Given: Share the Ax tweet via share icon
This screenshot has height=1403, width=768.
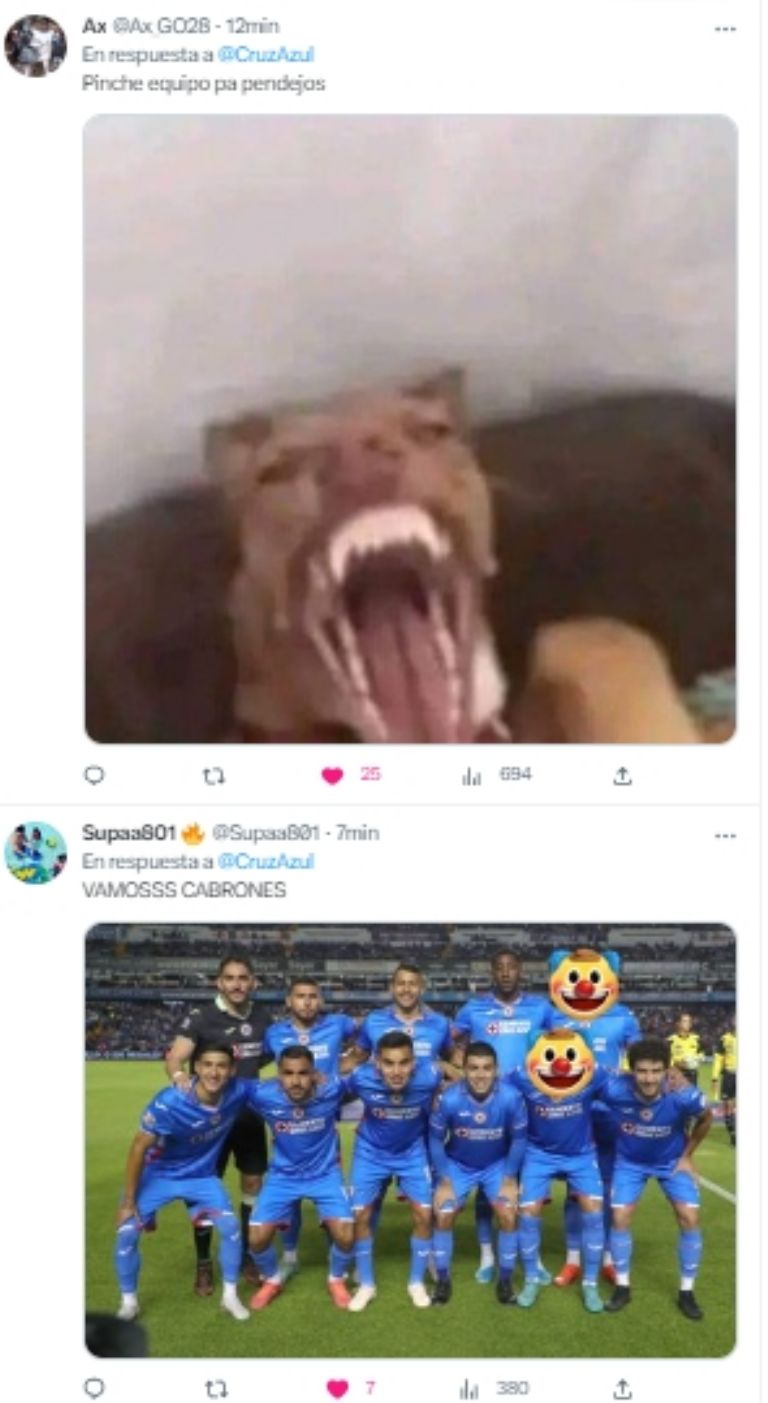Looking at the screenshot, I should point(622,775).
